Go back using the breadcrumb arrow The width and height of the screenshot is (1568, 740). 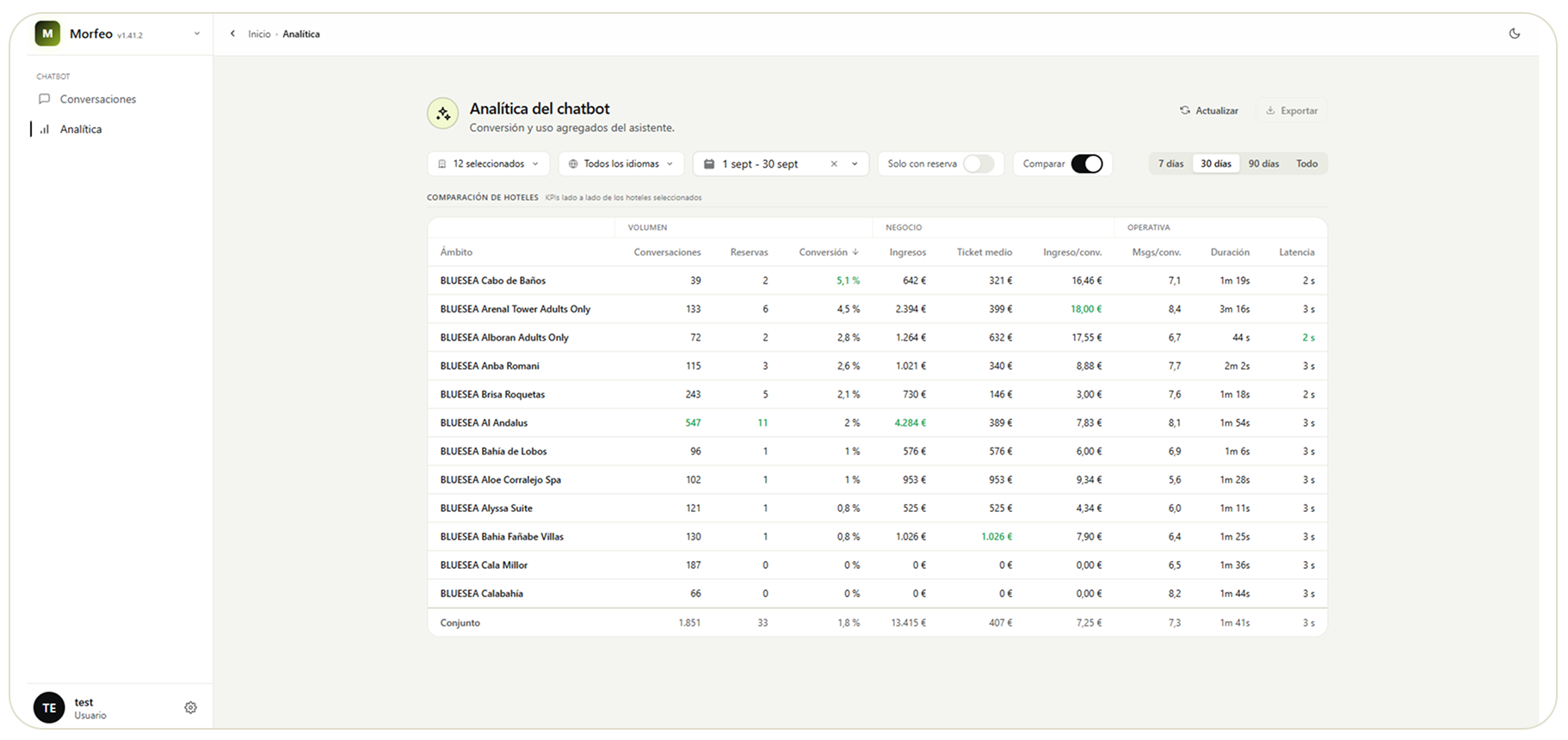tap(232, 34)
